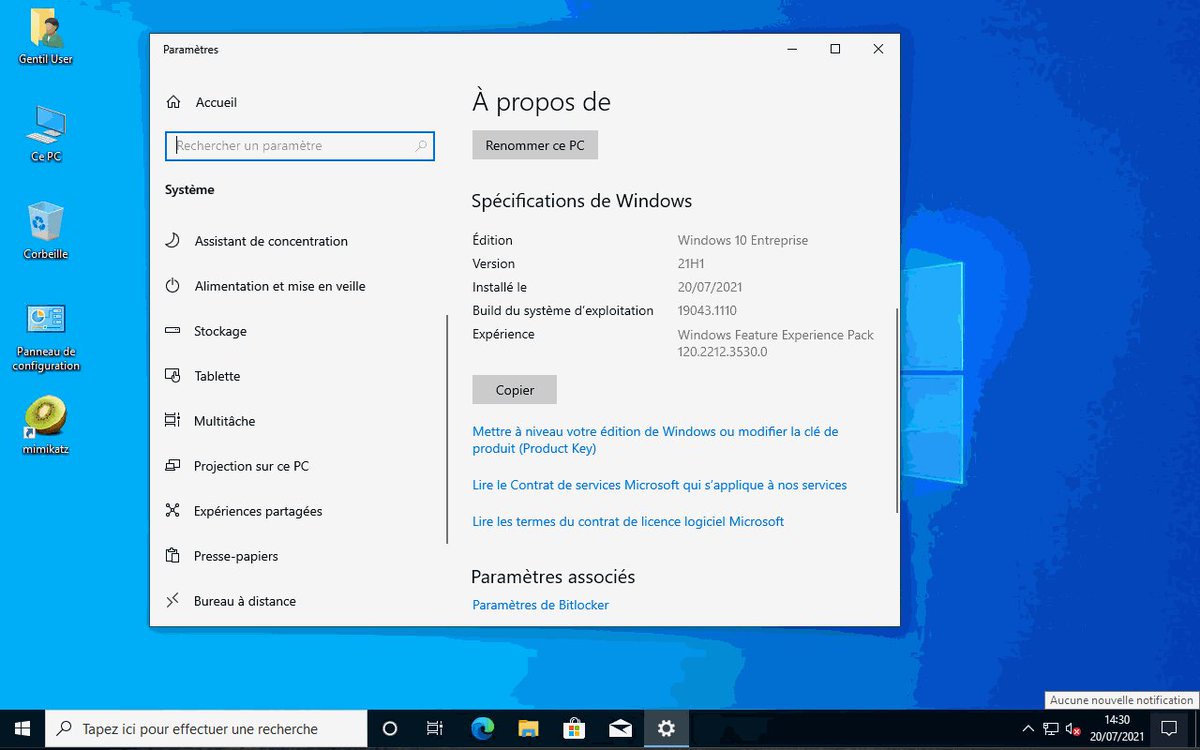Click the taskbar search box

pyautogui.click(x=207, y=729)
